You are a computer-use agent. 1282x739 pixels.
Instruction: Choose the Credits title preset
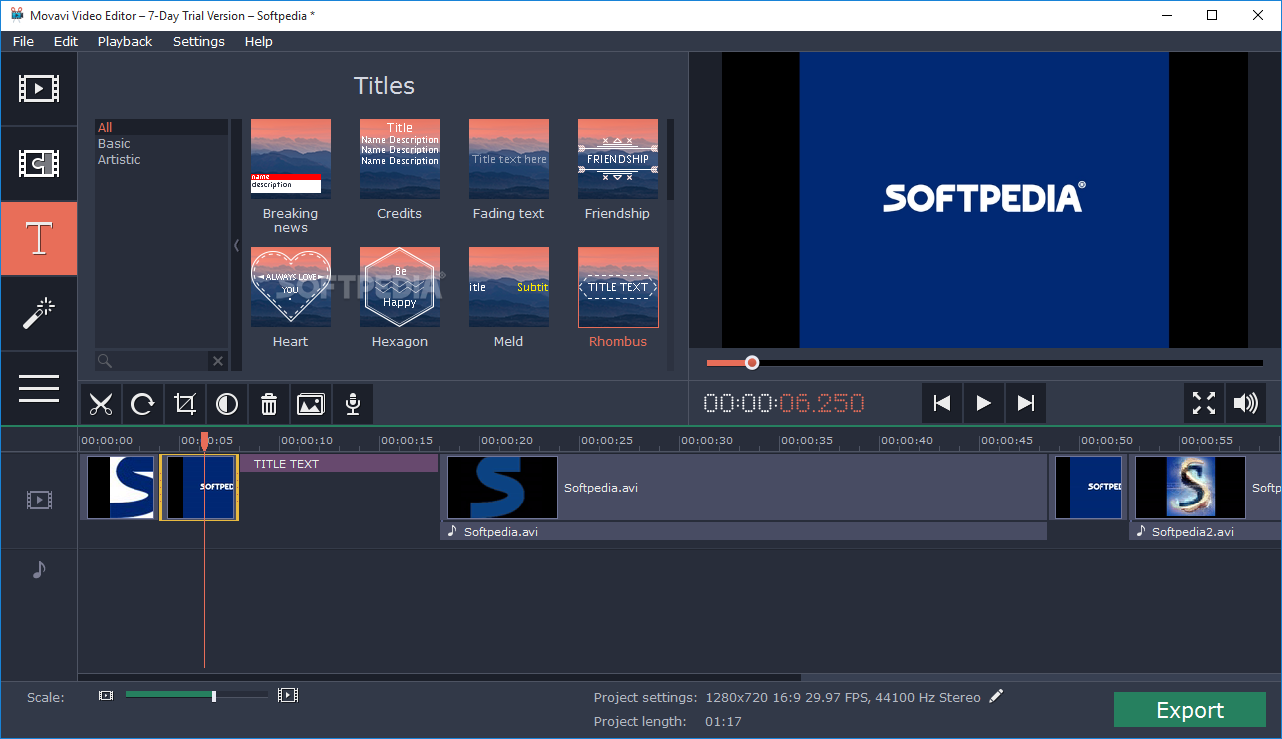(400, 159)
